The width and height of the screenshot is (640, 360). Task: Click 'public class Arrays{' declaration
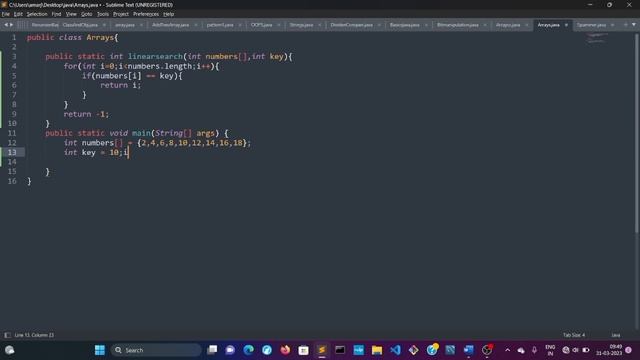[73, 38]
